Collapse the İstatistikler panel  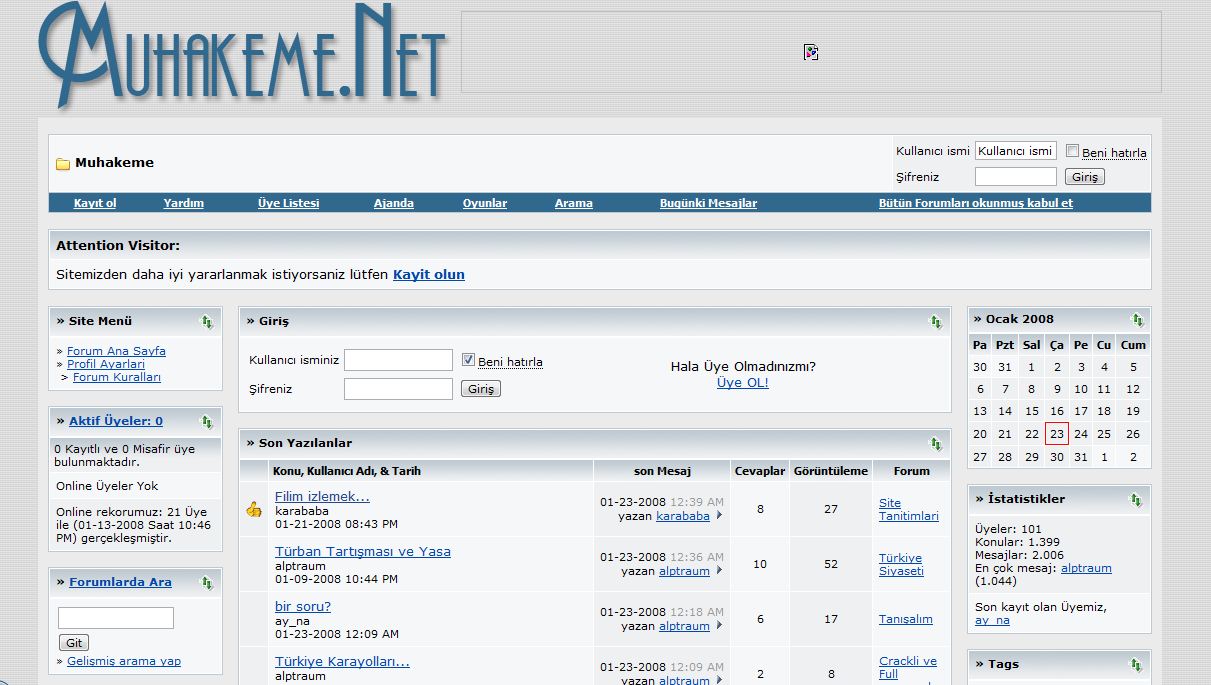pos(1136,499)
